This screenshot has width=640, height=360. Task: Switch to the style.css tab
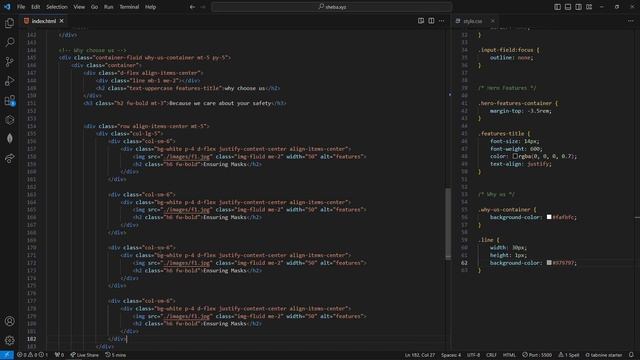click(x=472, y=21)
